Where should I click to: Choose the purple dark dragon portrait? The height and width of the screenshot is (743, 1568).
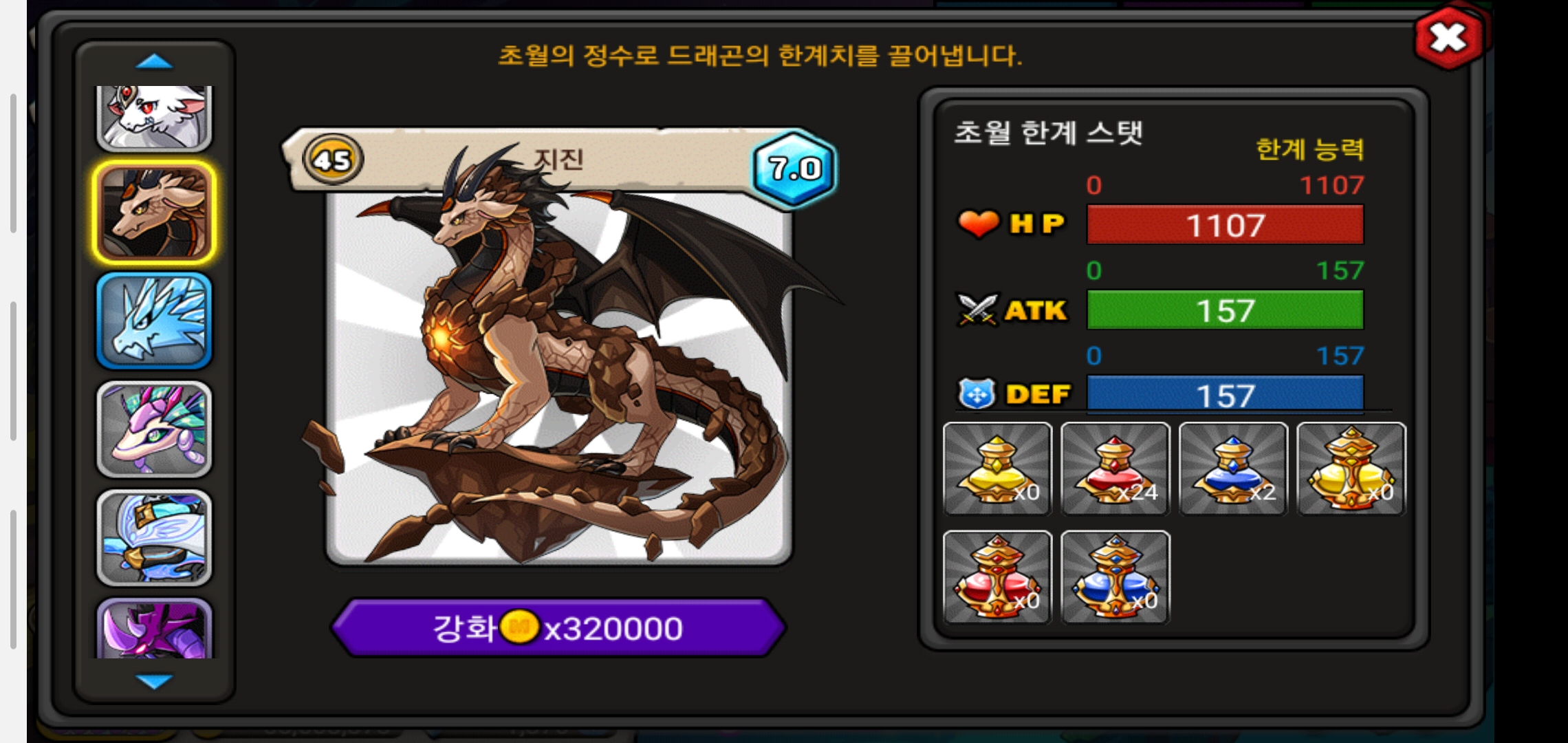(154, 629)
